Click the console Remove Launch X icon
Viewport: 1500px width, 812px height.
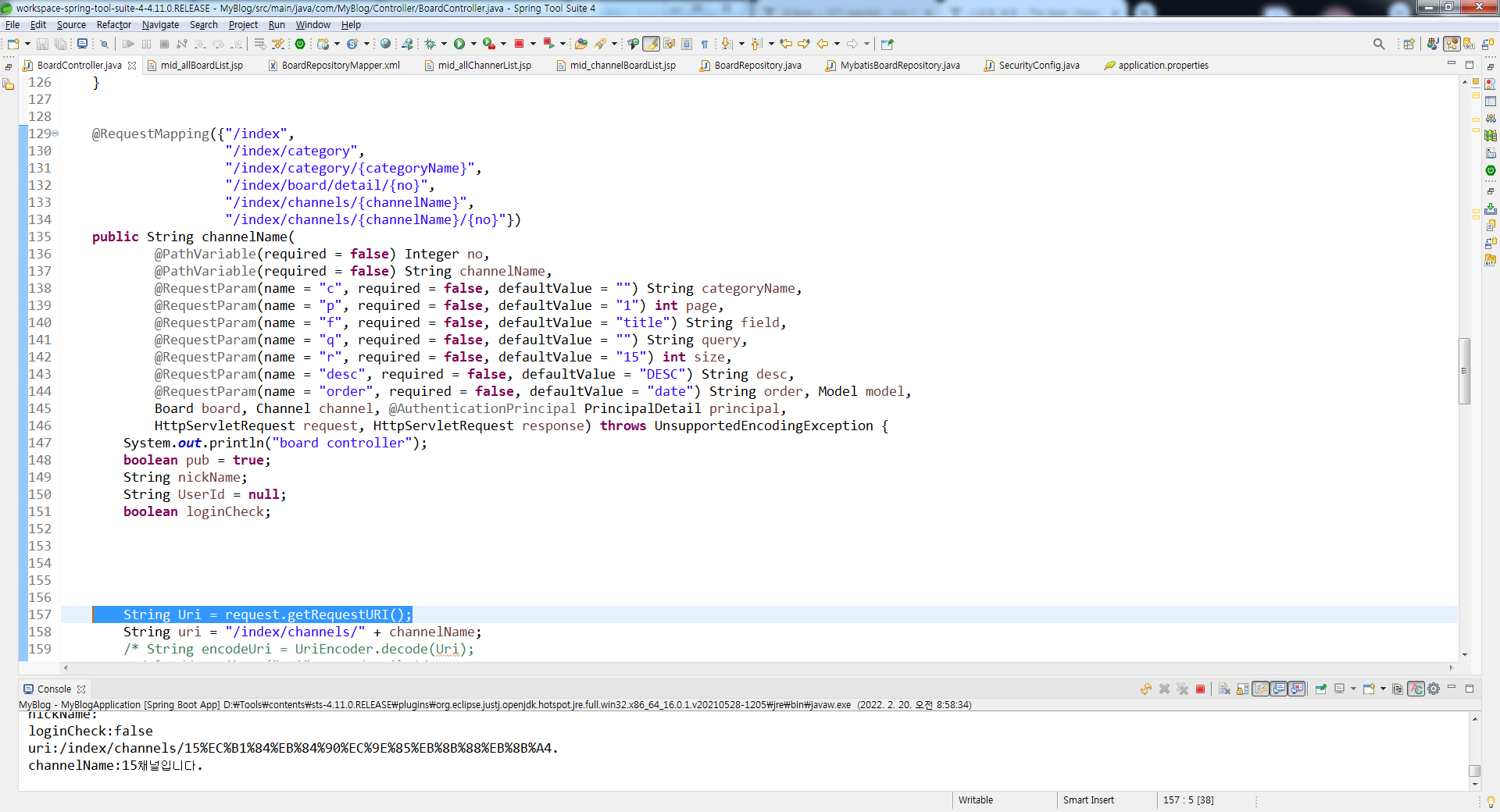(x=1164, y=689)
